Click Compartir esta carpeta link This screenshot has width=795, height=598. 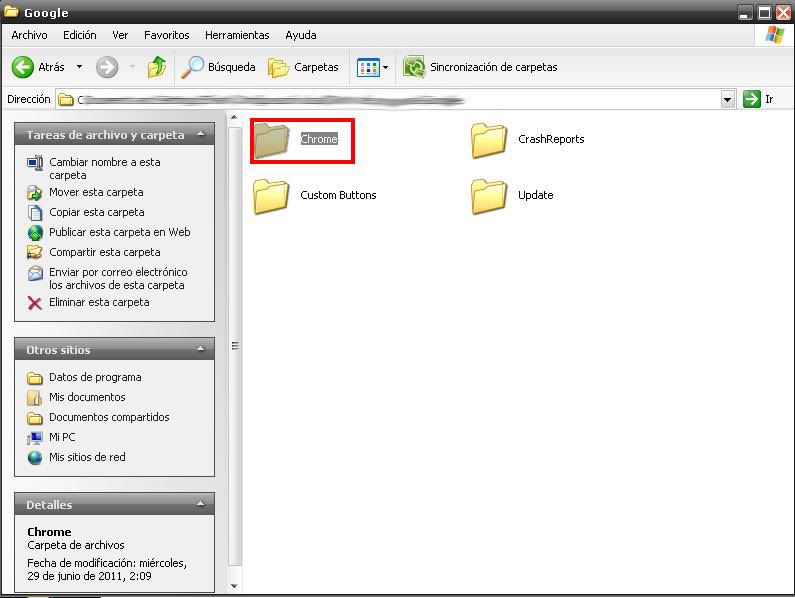(x=104, y=252)
